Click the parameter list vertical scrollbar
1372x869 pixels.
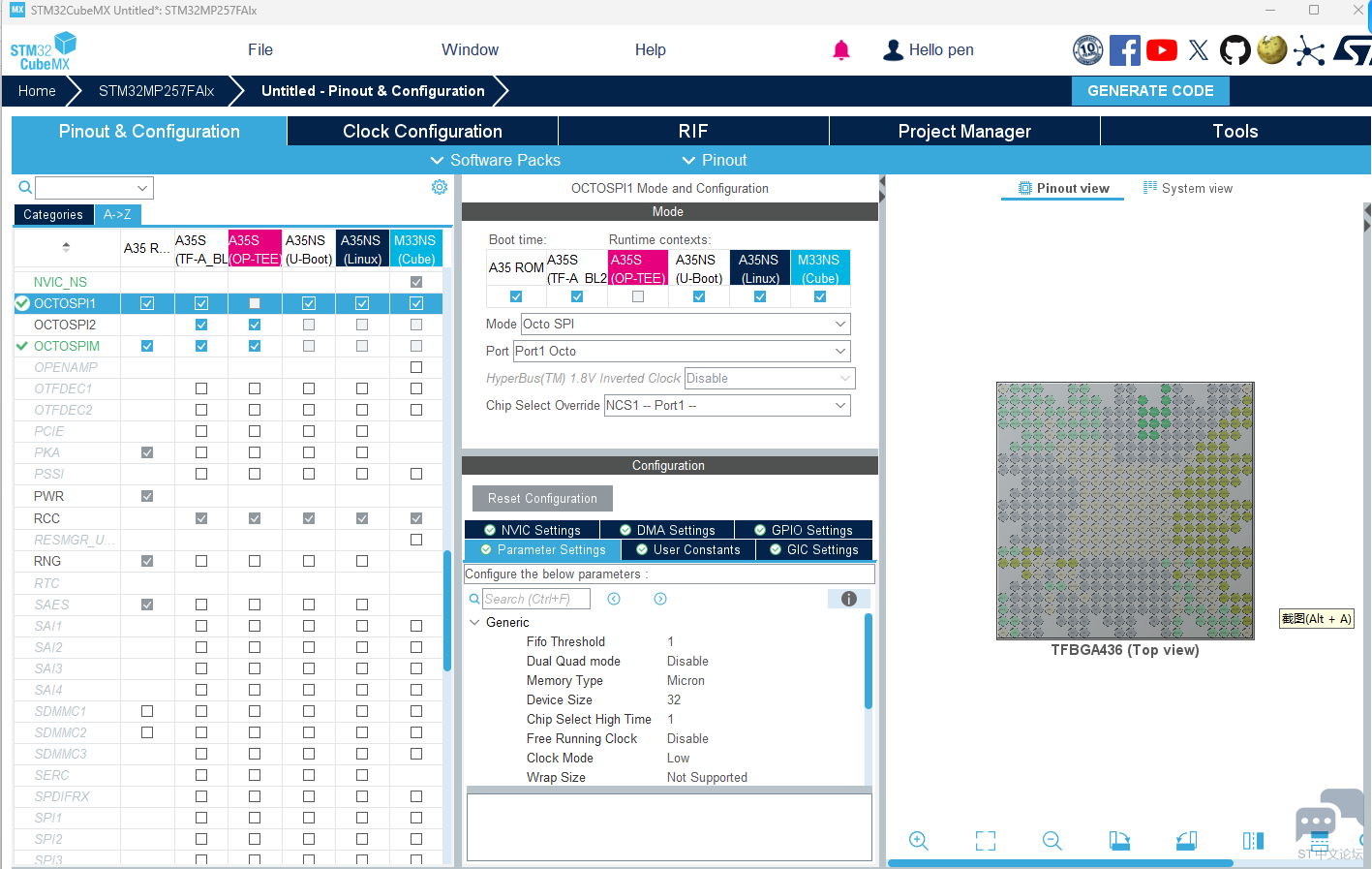(x=869, y=661)
